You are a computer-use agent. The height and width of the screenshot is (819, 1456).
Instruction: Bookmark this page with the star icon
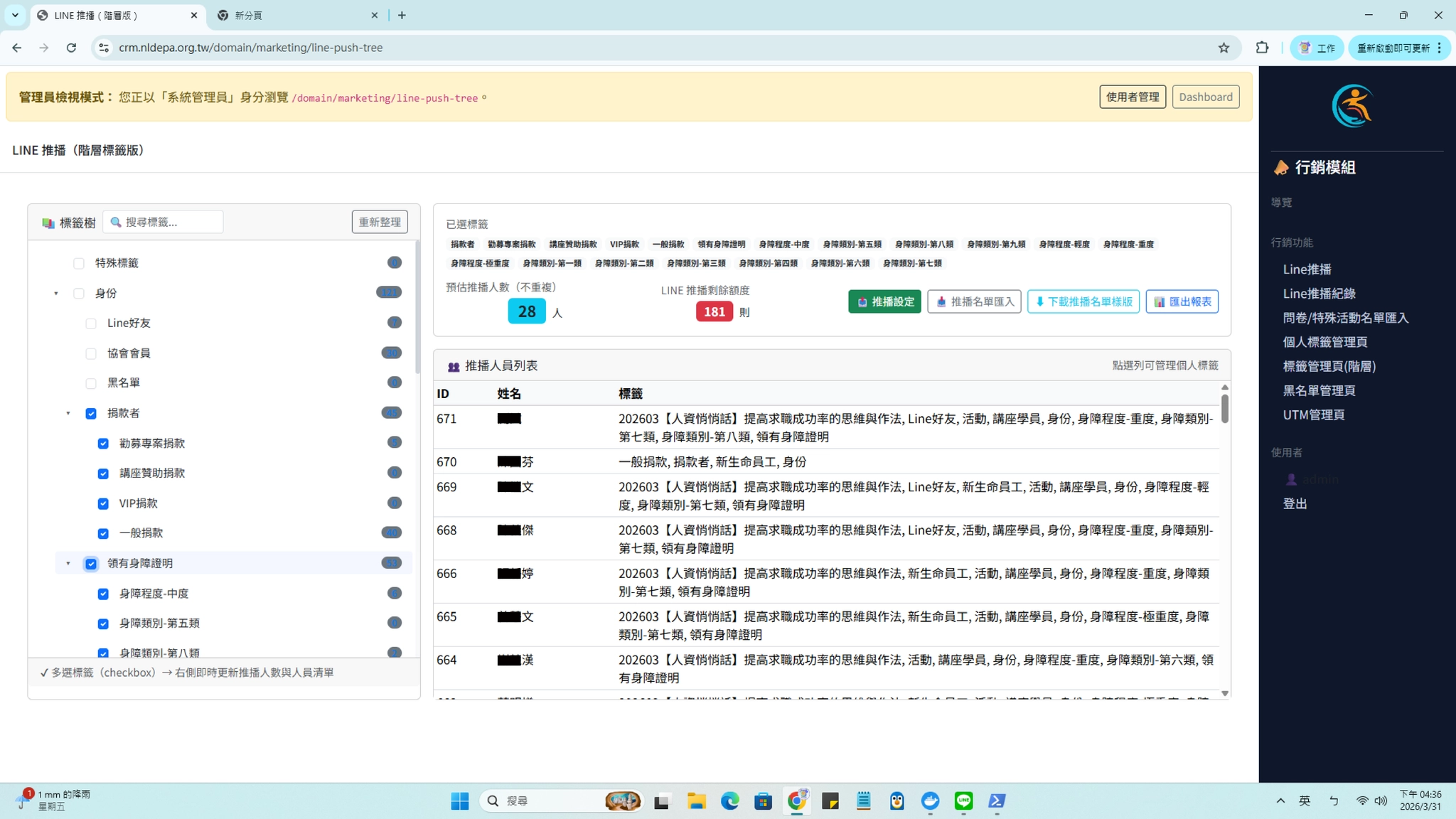1224,48
